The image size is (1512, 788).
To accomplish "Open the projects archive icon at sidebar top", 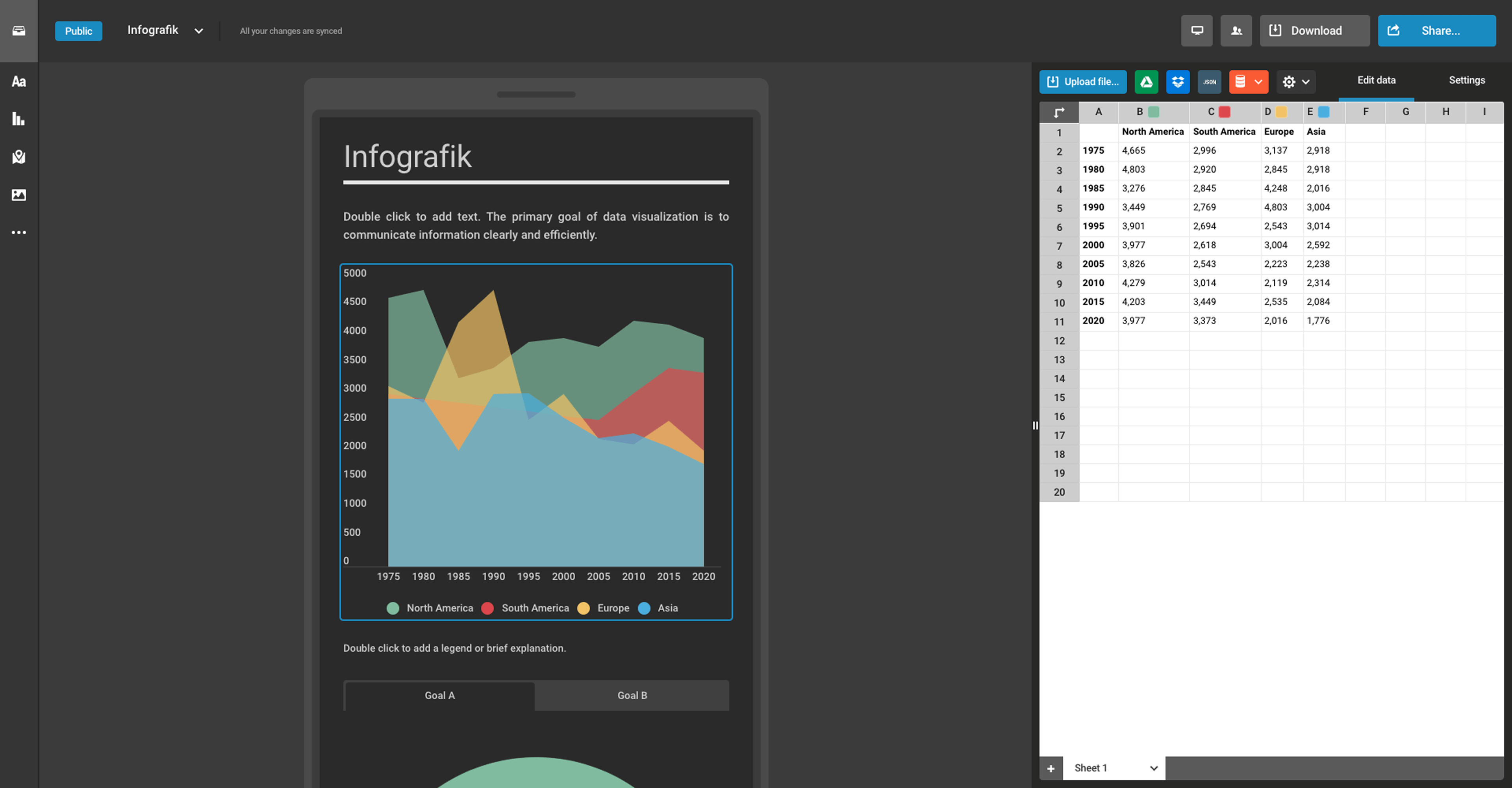I will click(18, 30).
